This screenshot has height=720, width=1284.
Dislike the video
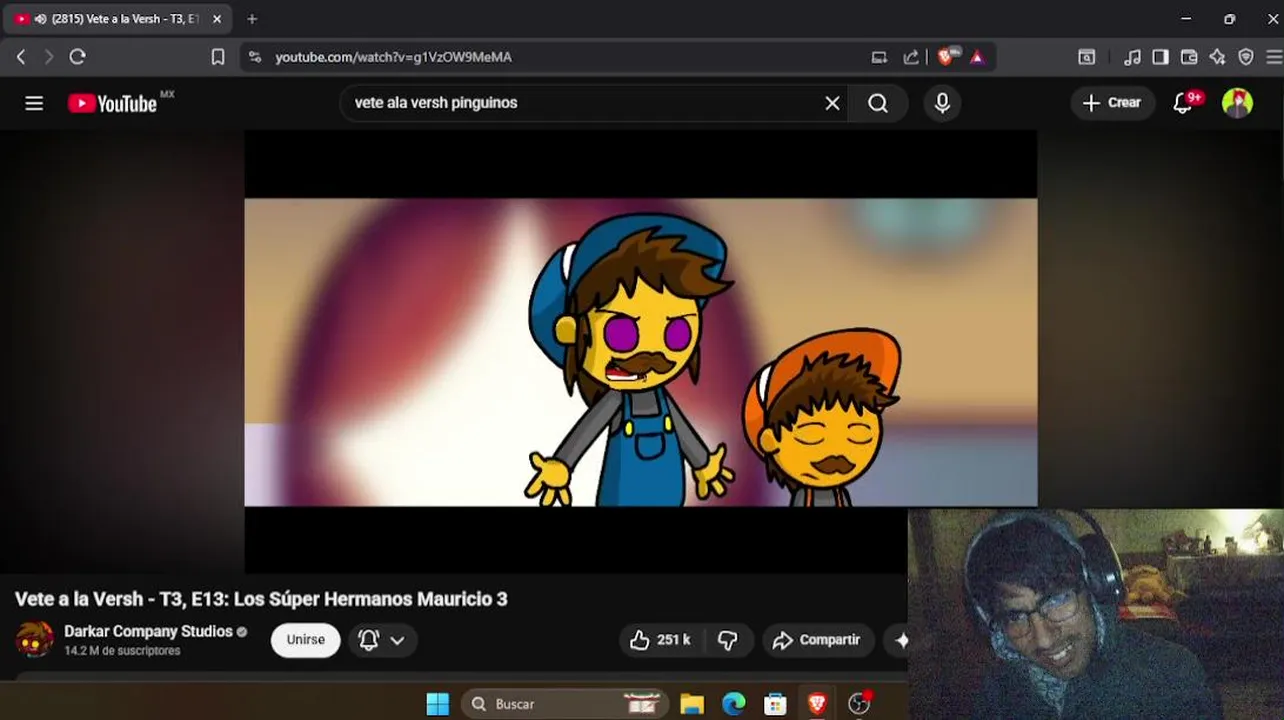728,640
